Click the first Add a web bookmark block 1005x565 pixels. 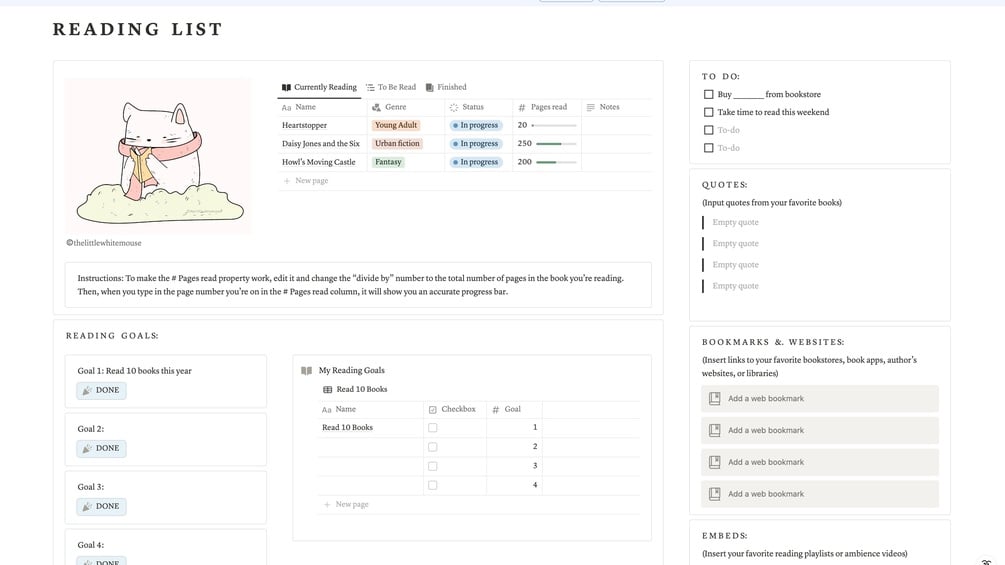point(820,398)
